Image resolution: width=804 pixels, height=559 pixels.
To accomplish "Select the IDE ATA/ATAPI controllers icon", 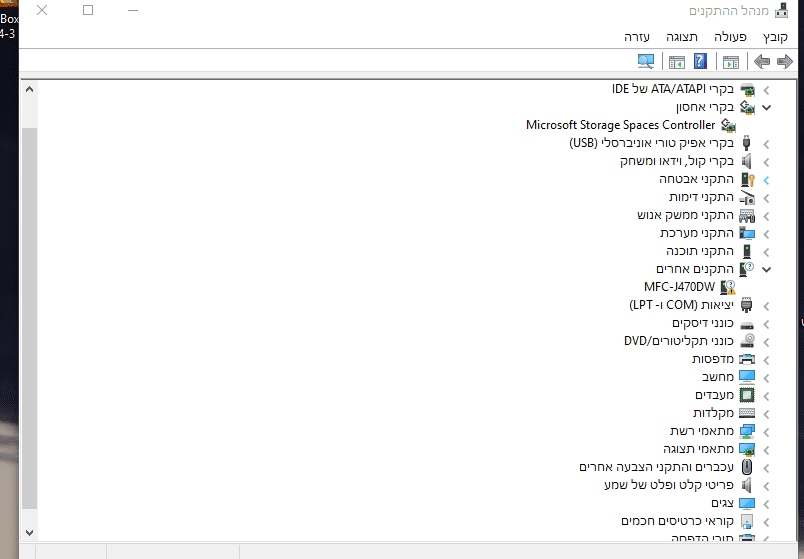I will (x=747, y=89).
